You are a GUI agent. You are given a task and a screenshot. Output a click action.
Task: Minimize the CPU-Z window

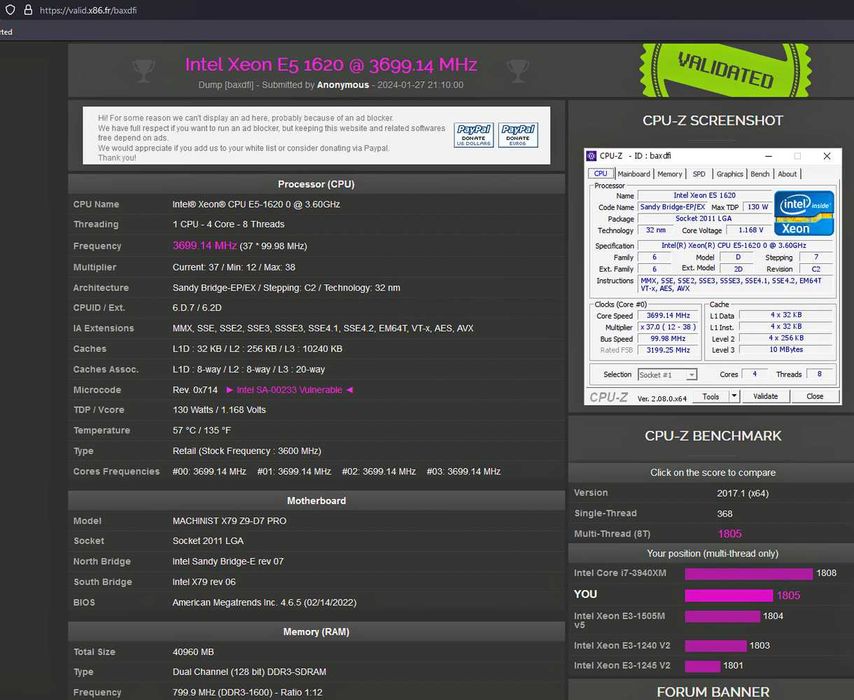click(x=768, y=156)
